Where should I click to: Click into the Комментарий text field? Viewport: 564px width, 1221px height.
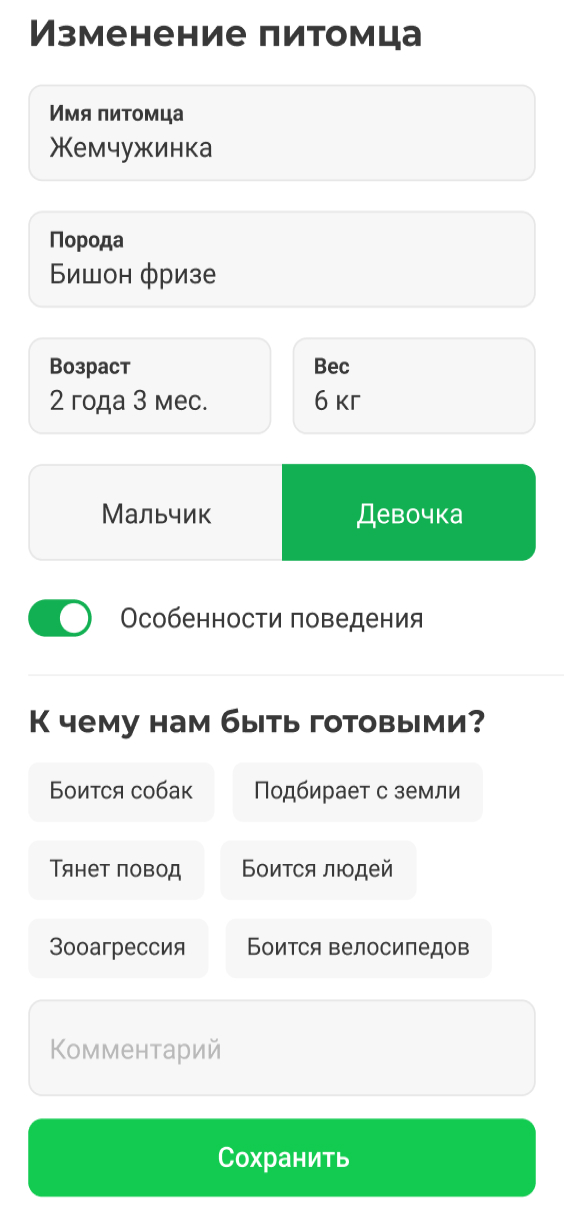point(282,1049)
